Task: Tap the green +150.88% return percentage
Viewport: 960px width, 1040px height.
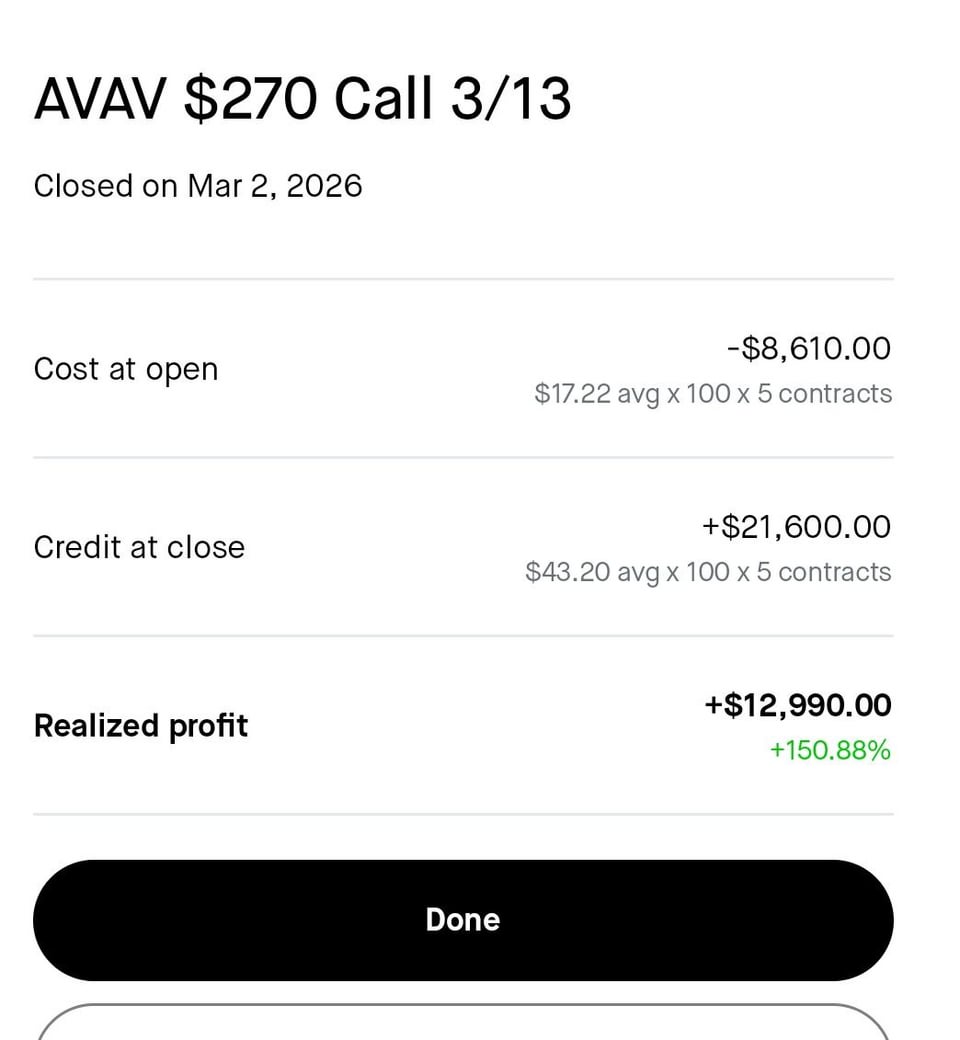Action: 830,750
